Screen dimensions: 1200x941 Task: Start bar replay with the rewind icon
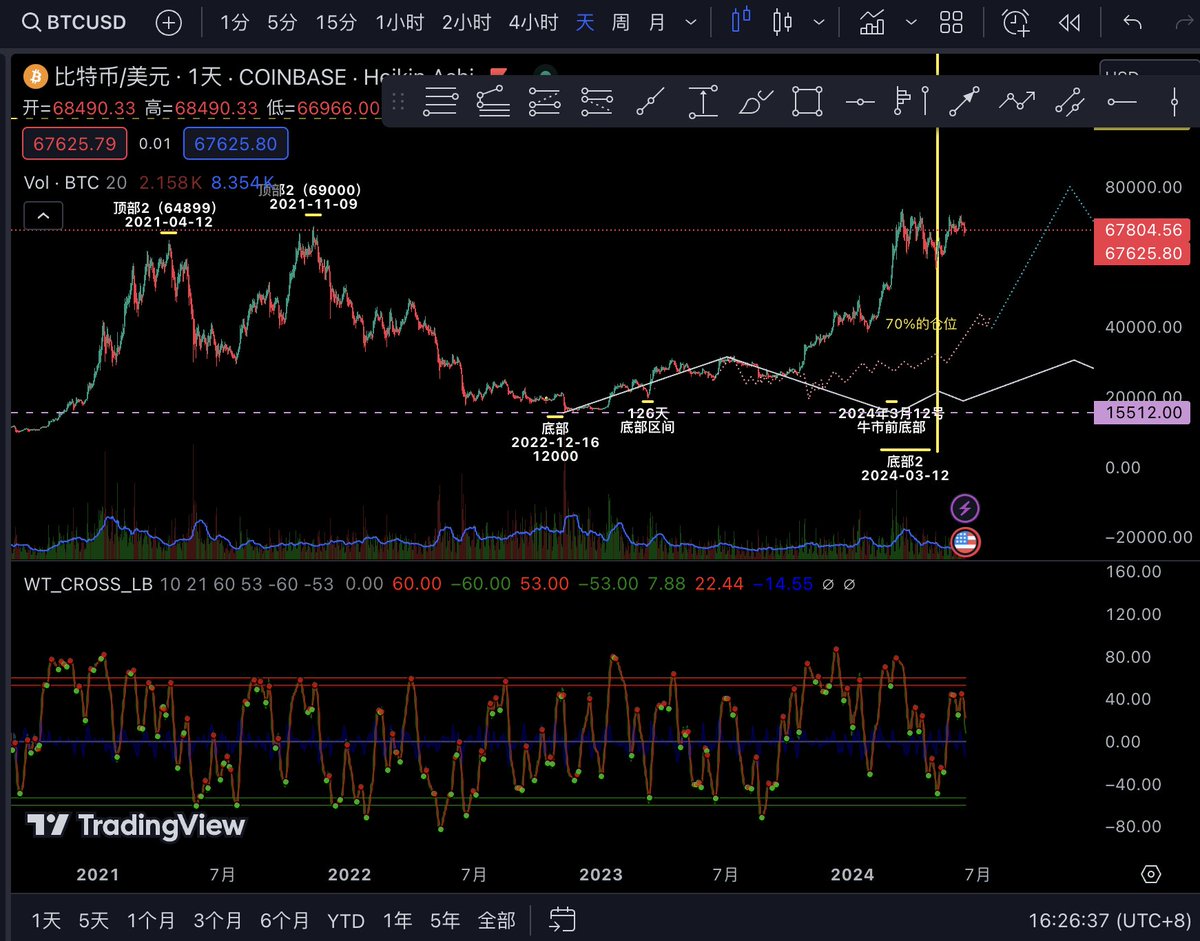(1069, 22)
